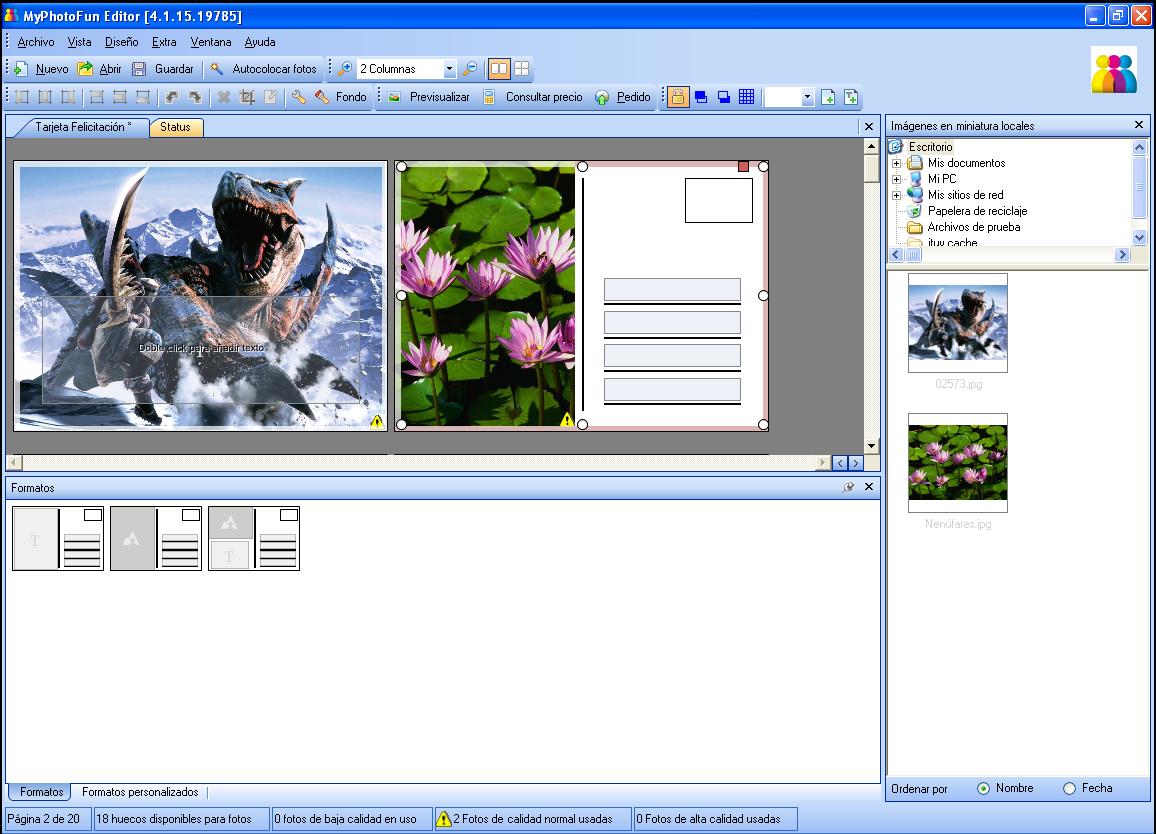Open the Archivo menu
The height and width of the screenshot is (834, 1156).
coord(35,42)
